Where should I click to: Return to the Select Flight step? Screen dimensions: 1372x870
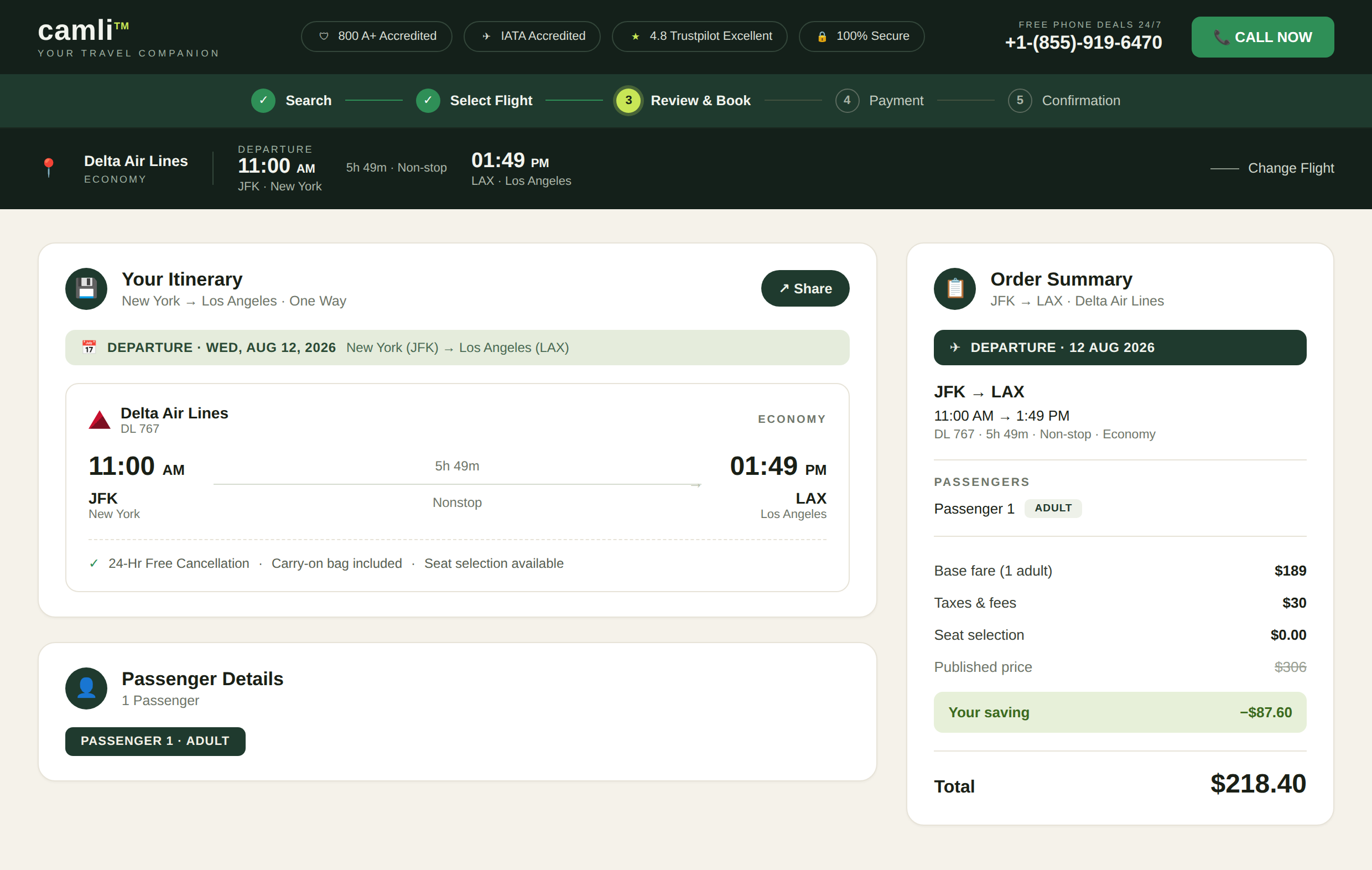[491, 100]
